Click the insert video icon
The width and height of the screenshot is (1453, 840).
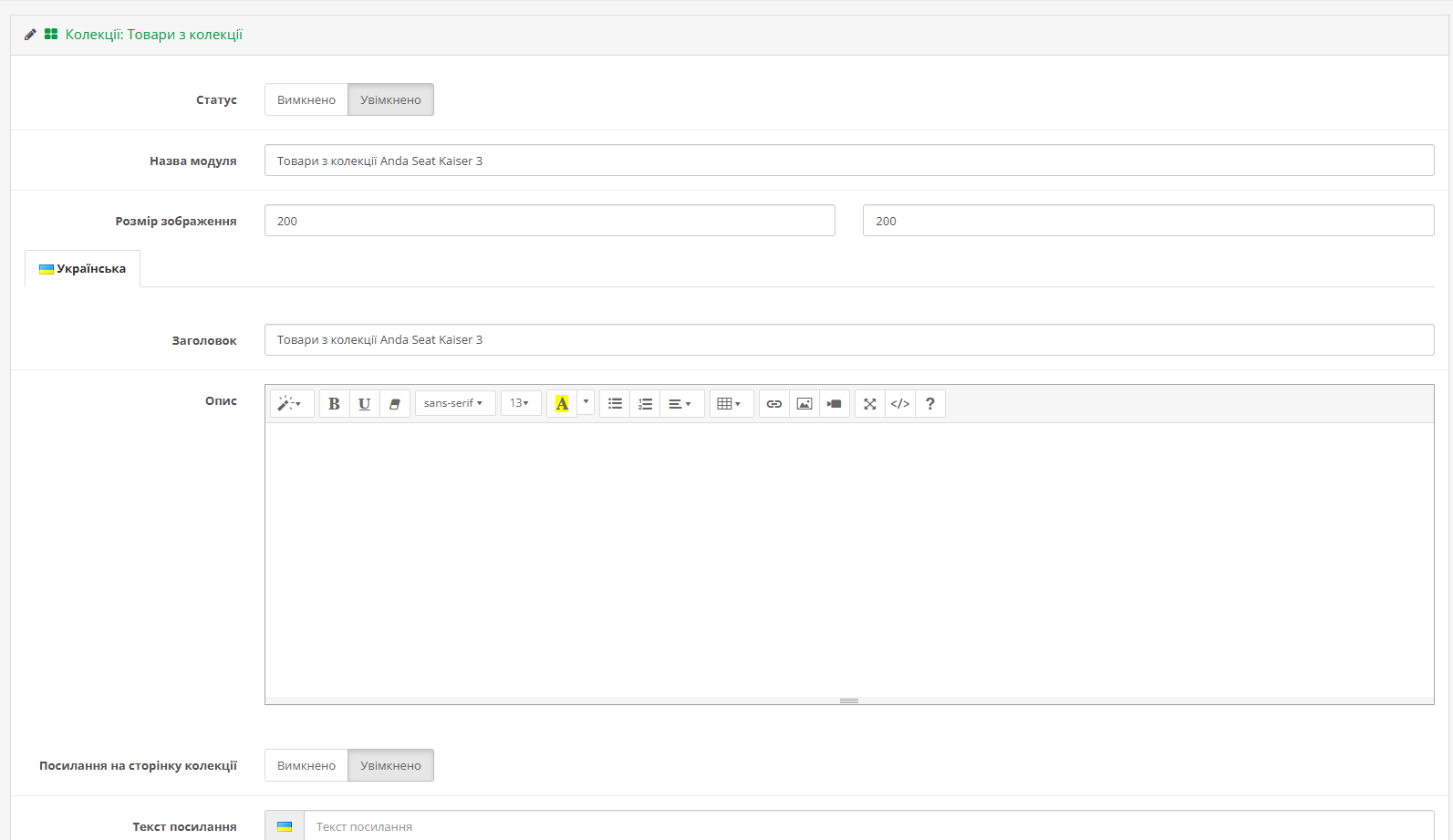tap(835, 404)
